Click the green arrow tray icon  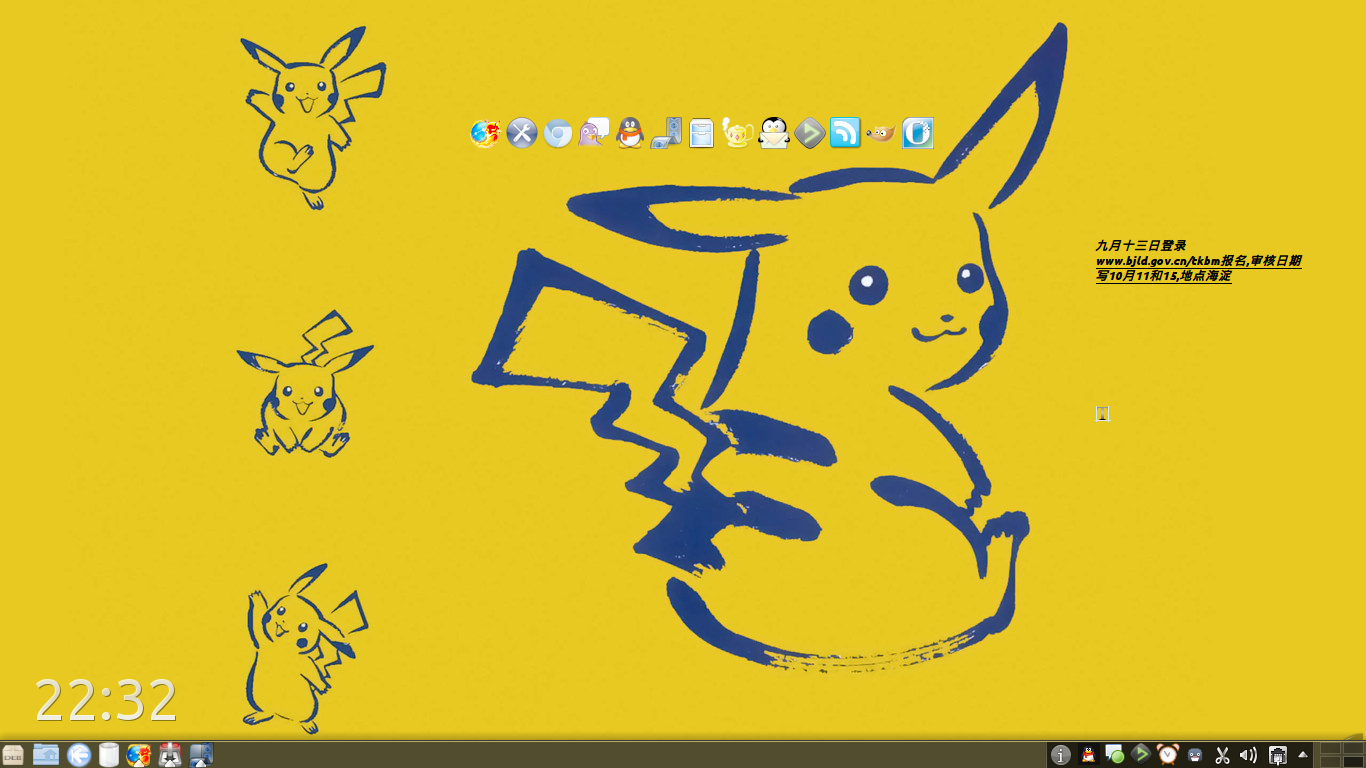1141,754
